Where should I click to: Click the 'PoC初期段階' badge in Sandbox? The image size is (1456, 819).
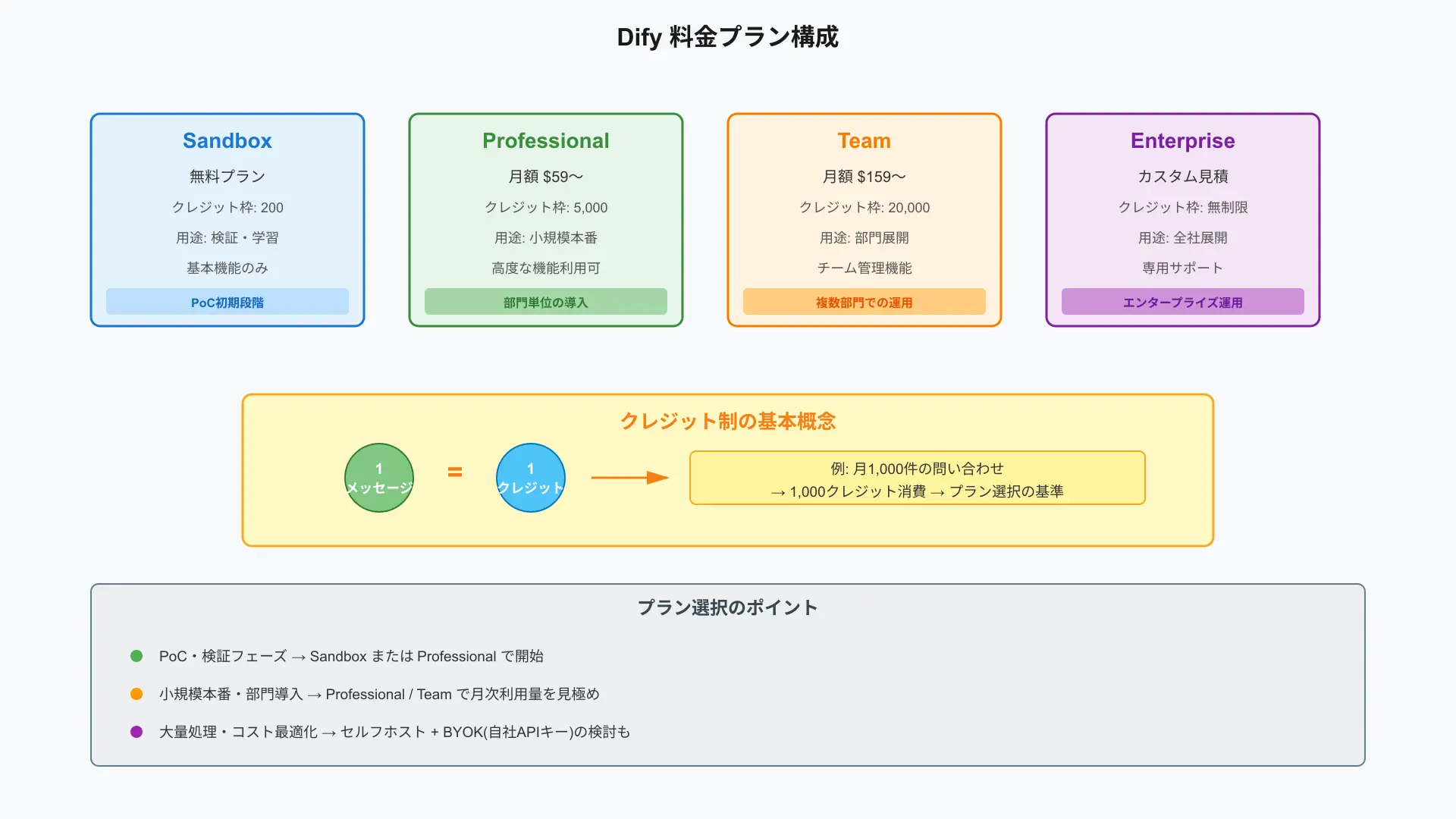pyautogui.click(x=227, y=302)
